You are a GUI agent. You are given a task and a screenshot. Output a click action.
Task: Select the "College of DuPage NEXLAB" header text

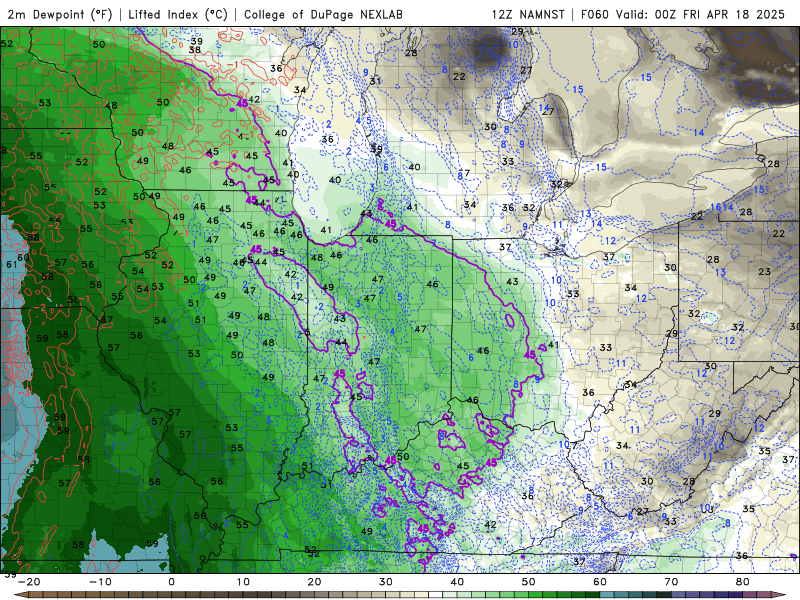pos(323,14)
